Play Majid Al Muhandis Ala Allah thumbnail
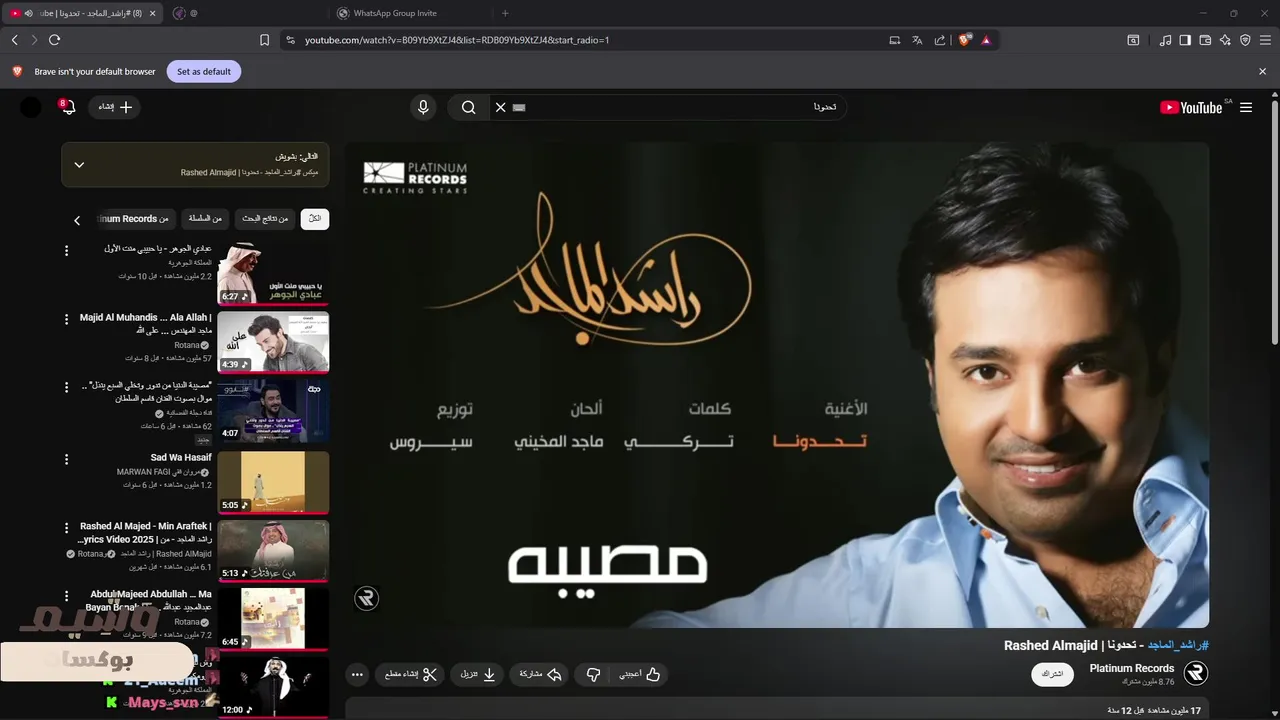Viewport: 1280px width, 720px height. click(x=273, y=342)
